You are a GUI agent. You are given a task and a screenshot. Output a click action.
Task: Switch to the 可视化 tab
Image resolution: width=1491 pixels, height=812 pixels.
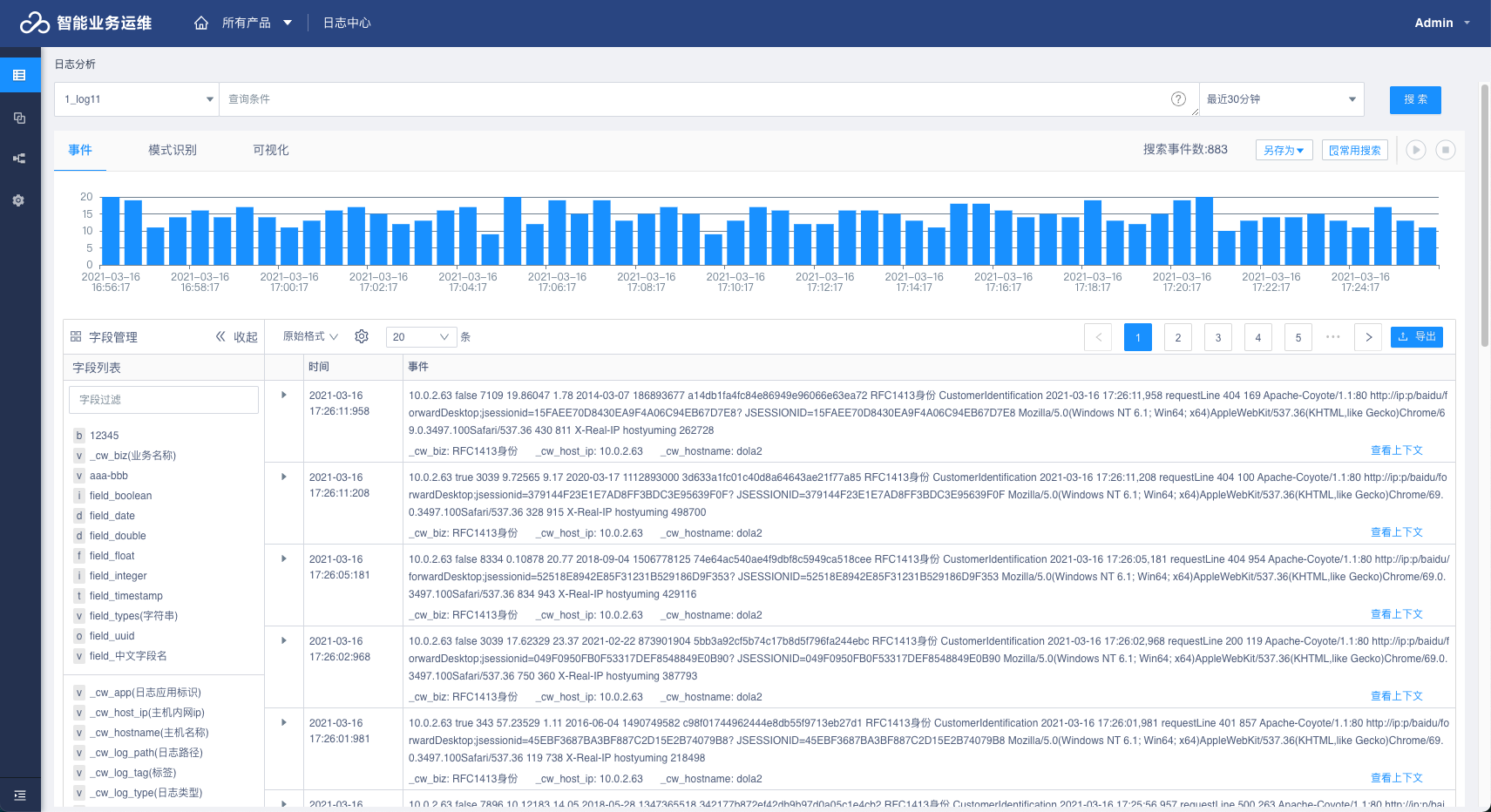(270, 150)
